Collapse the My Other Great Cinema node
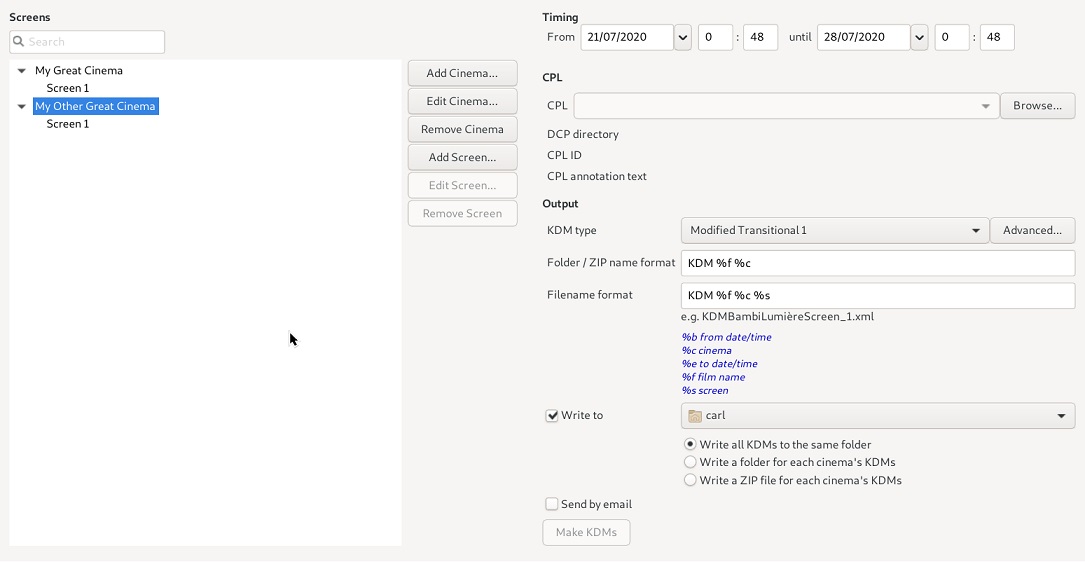This screenshot has height=562, width=1085. (x=21, y=107)
